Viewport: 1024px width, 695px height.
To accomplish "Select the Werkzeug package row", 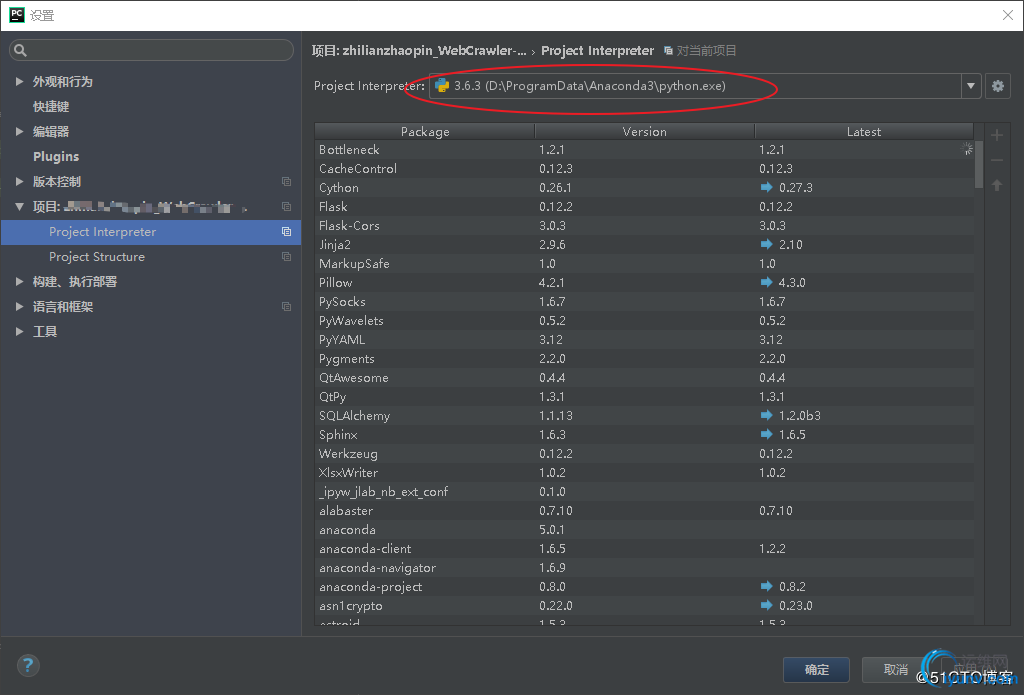I will tap(644, 453).
